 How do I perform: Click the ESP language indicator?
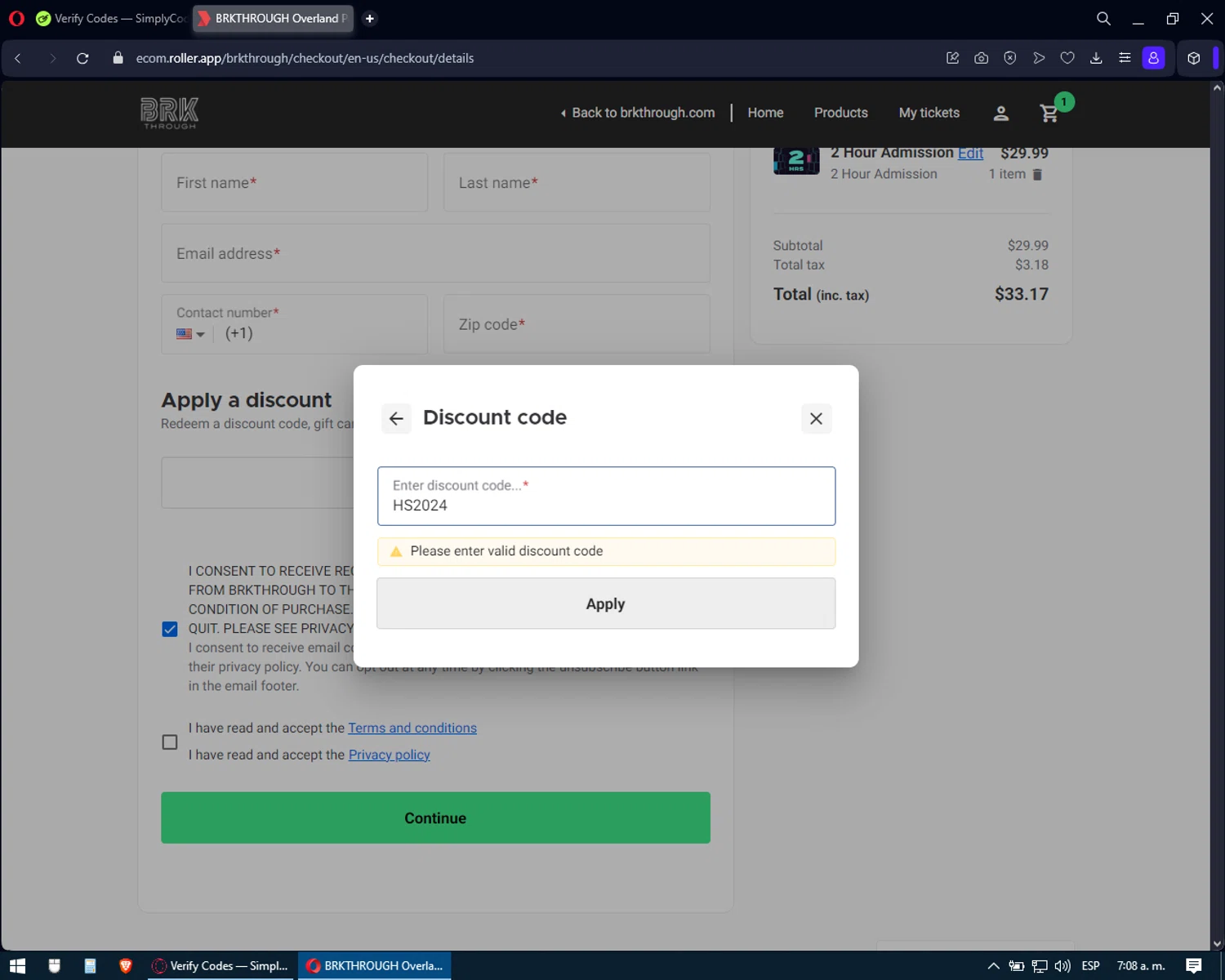pos(1090,966)
